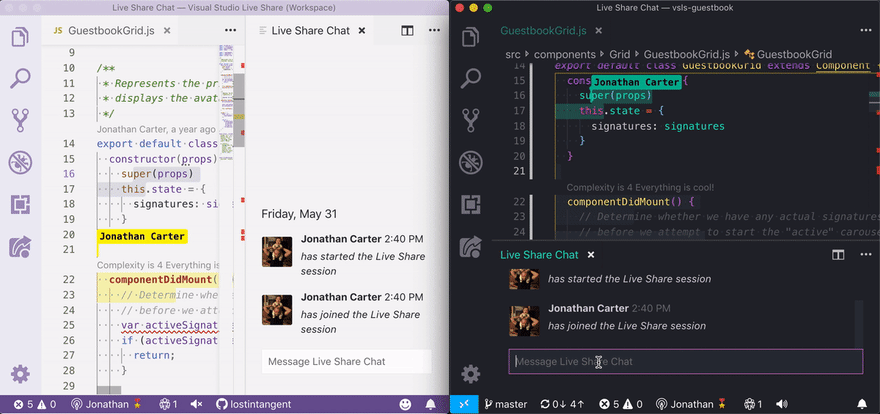Click avatar beside 'has joined' in dark chat
This screenshot has height=414, width=880.
524,321
